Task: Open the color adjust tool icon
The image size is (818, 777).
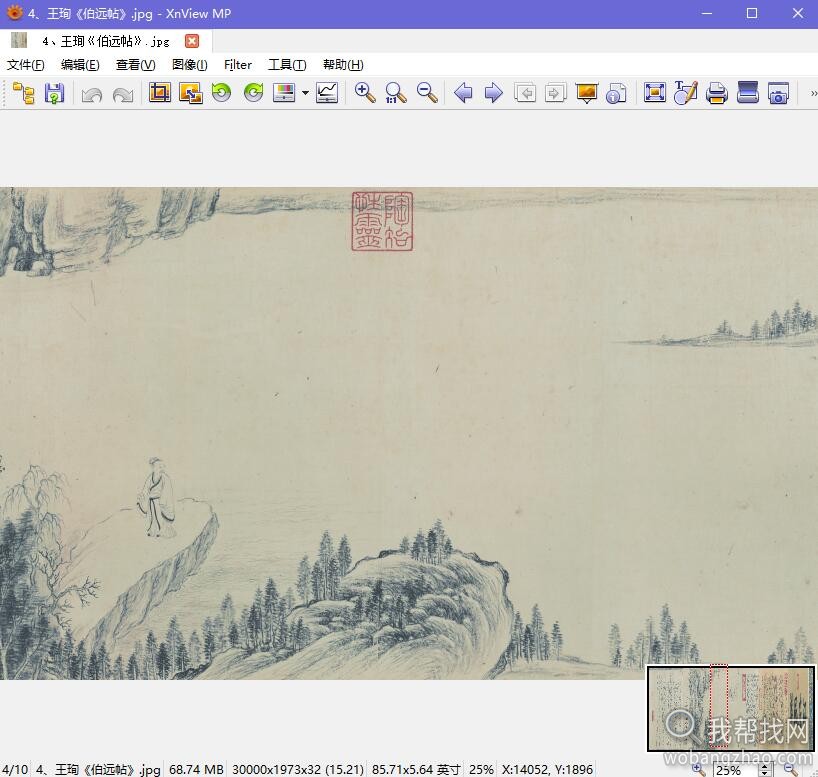Action: [284, 93]
